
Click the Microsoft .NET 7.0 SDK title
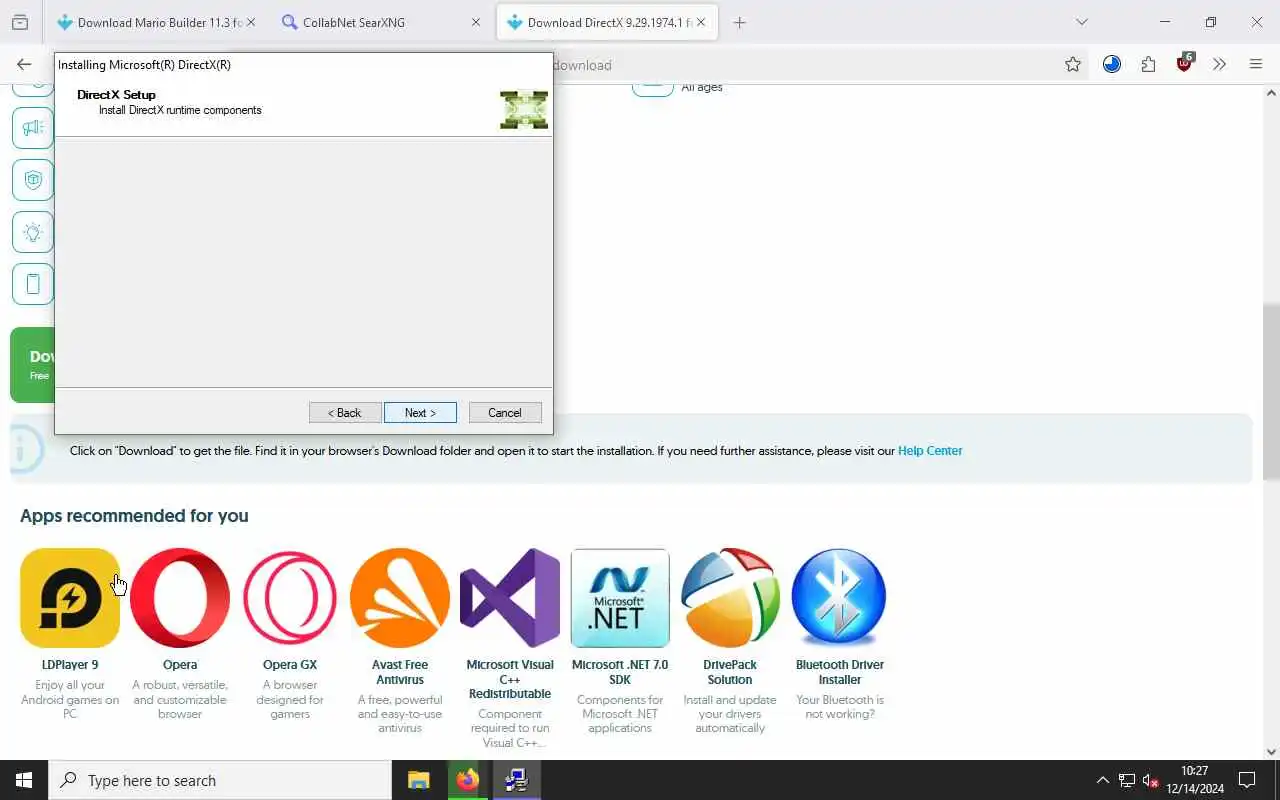click(x=620, y=672)
